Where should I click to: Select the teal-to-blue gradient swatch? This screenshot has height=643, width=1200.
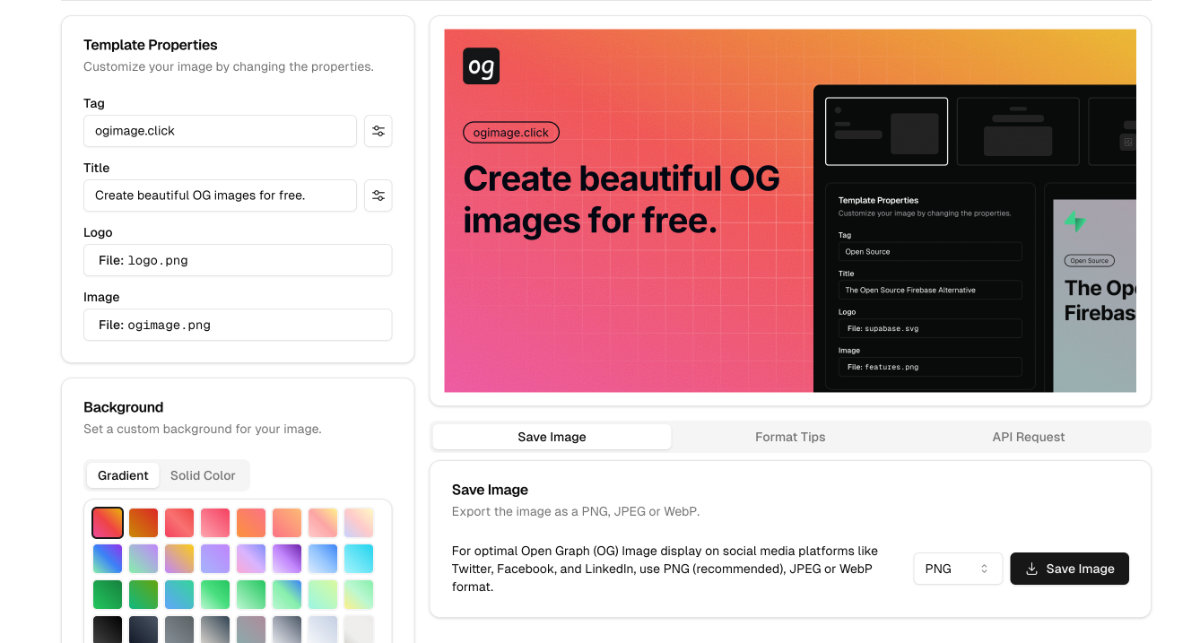(x=179, y=594)
